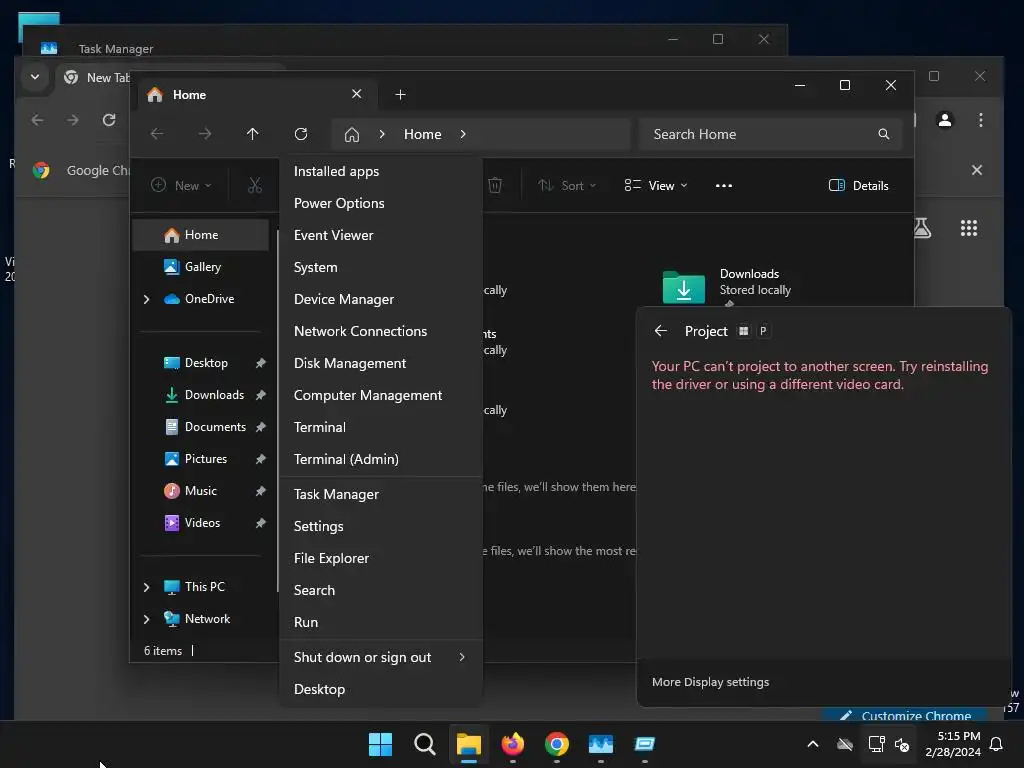Open pinned Music in sidebar
The height and width of the screenshot is (768, 1024).
[200, 491]
